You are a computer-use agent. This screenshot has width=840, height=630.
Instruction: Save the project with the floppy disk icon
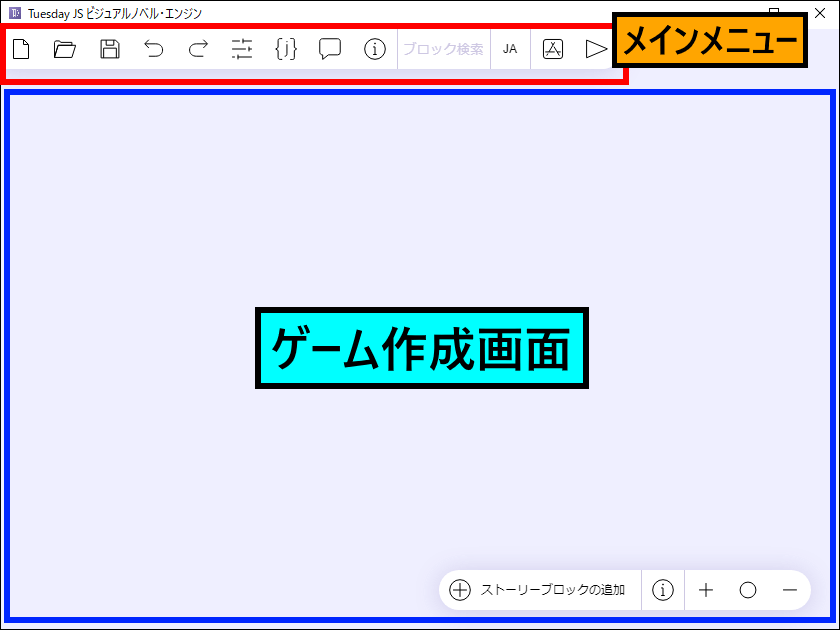[x=109, y=49]
